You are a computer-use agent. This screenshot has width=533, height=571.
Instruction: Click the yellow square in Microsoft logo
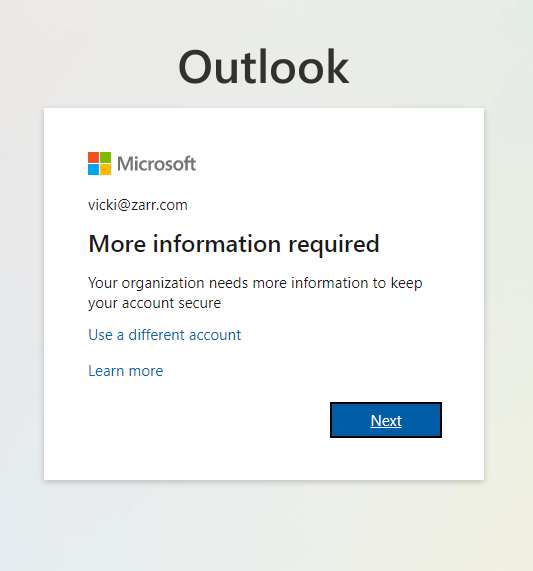click(106, 170)
